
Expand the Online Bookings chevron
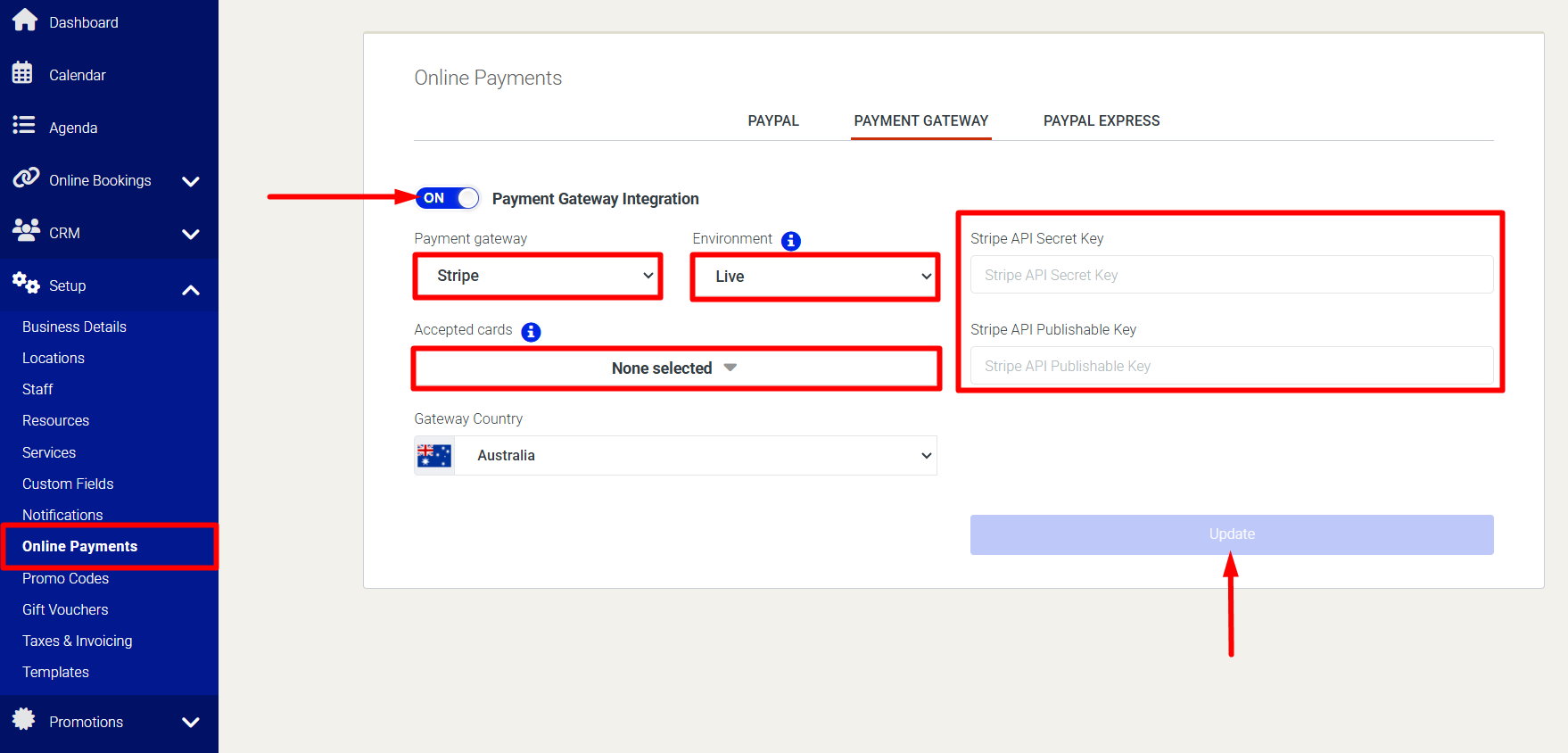tap(190, 181)
